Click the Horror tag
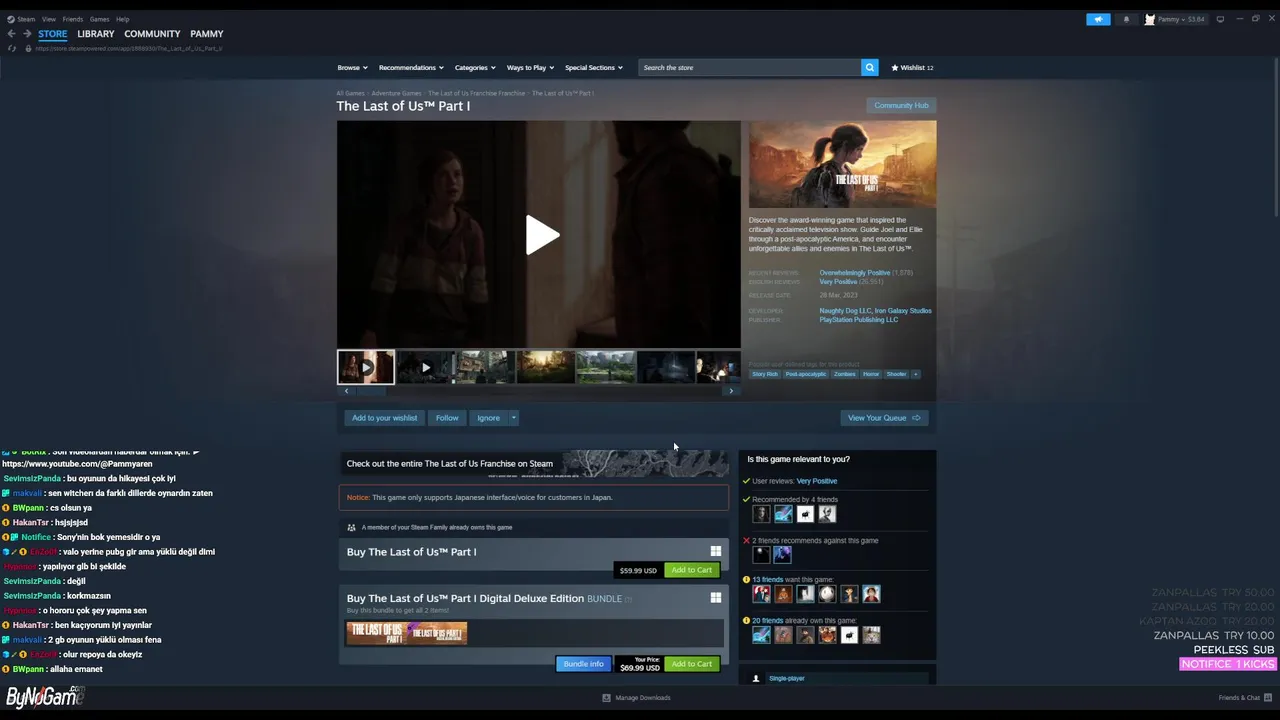1280x720 pixels. [871, 374]
